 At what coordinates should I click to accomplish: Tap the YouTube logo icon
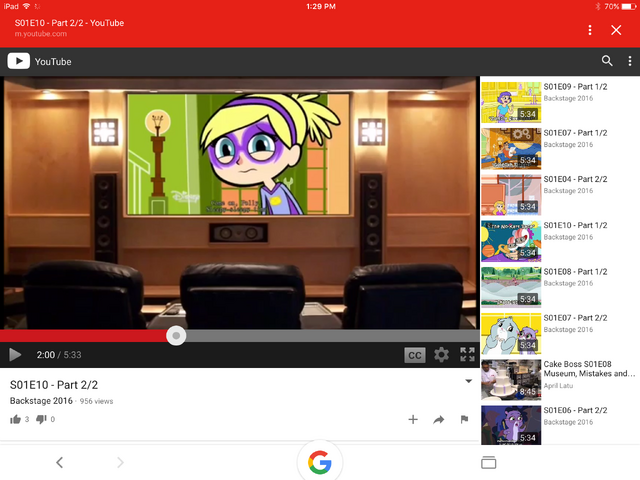coord(18,61)
